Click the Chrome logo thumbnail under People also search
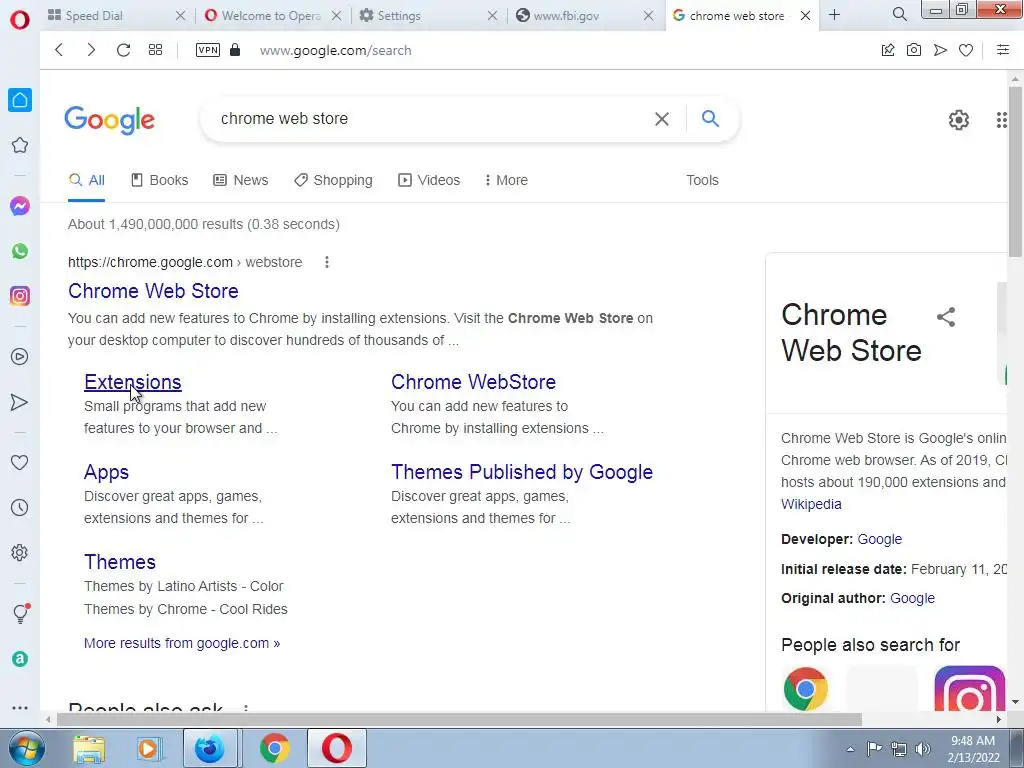 point(806,688)
